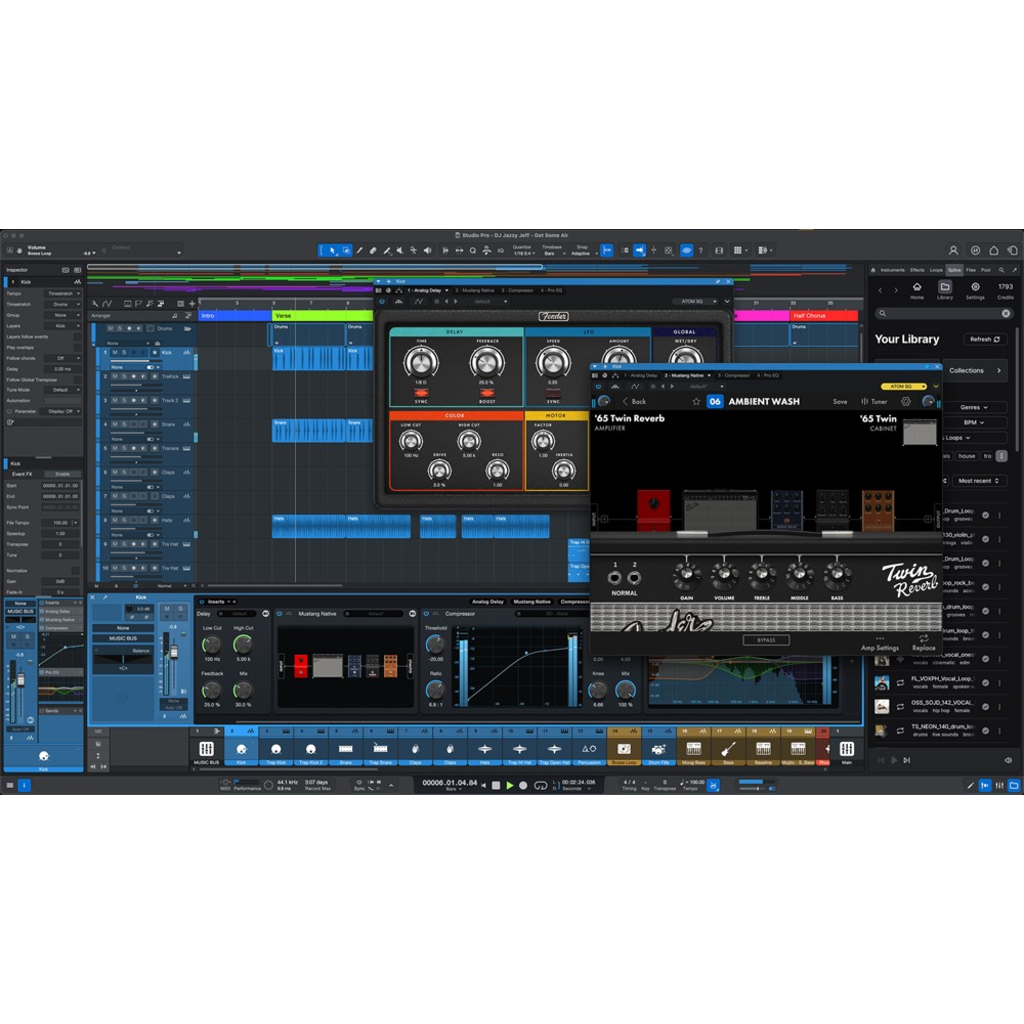Select the Paint (pencil) tool

click(x=360, y=250)
